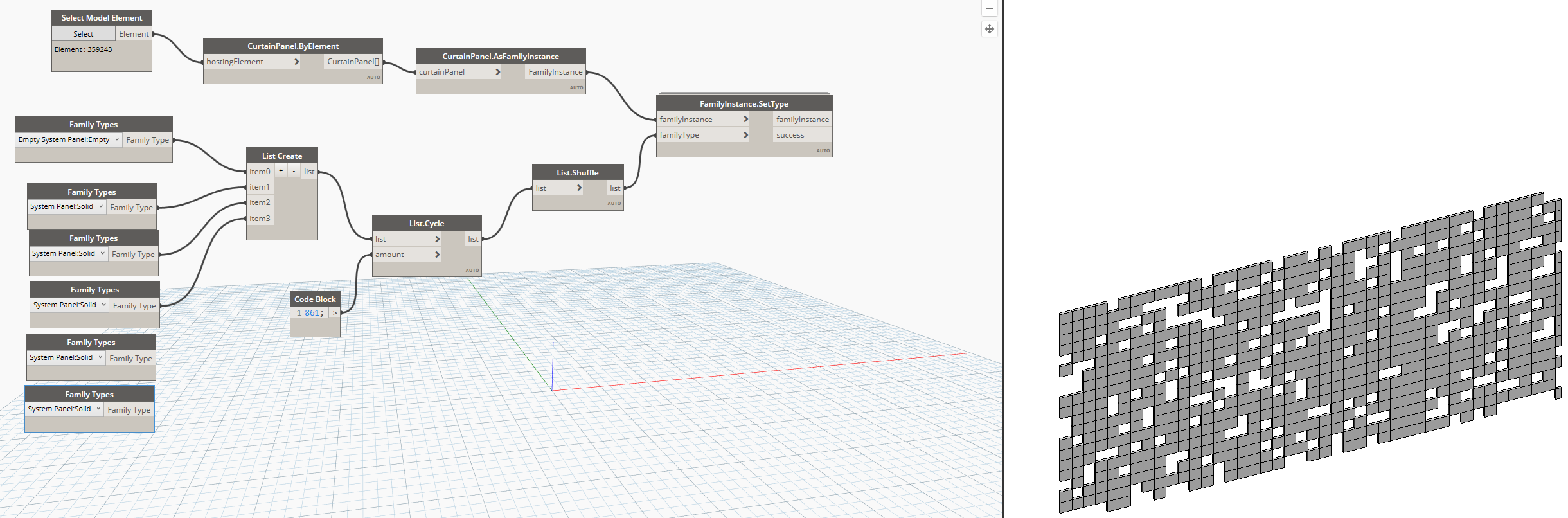The width and height of the screenshot is (1568, 518).
Task: Click the item2 input port
Action: click(x=260, y=202)
